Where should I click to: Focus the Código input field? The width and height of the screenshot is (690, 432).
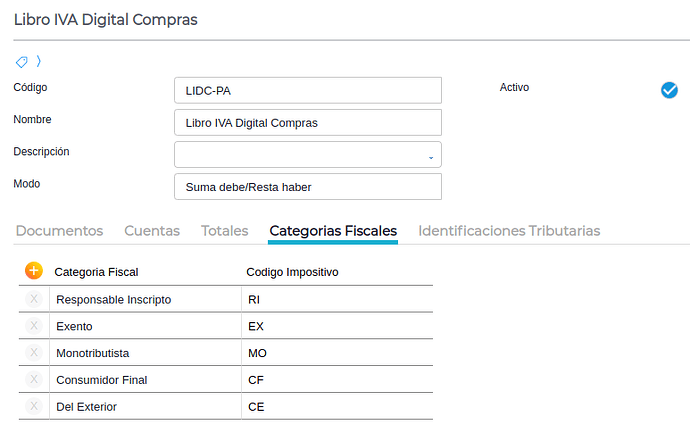(x=307, y=91)
